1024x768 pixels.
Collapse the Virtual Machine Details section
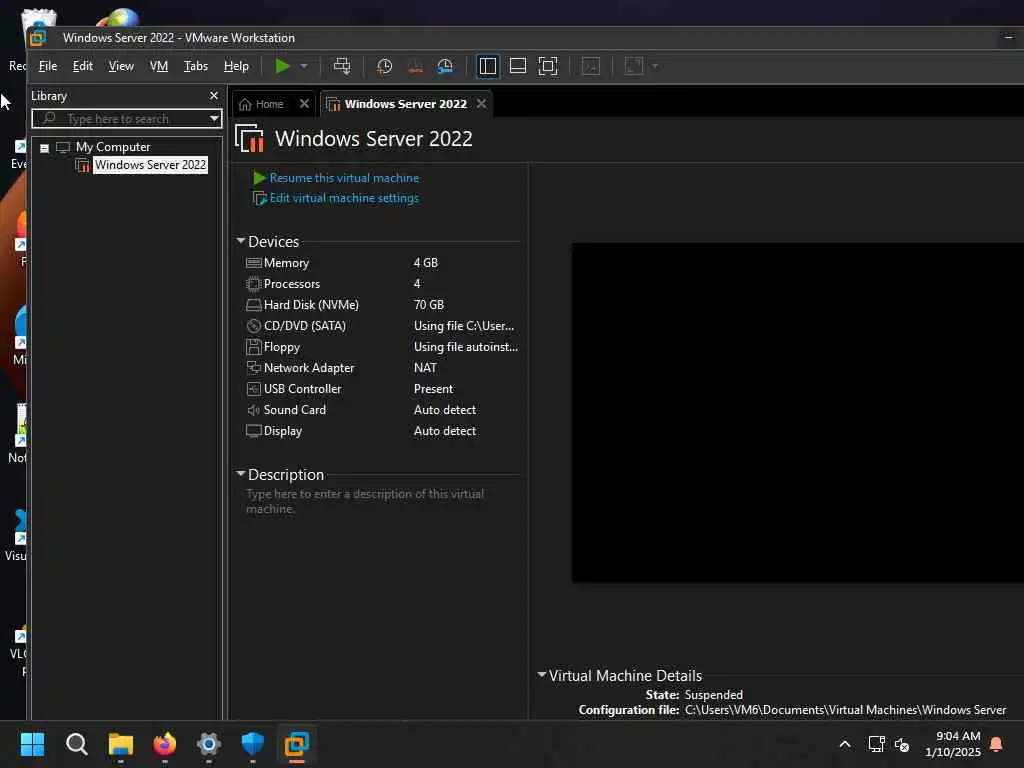coord(541,675)
